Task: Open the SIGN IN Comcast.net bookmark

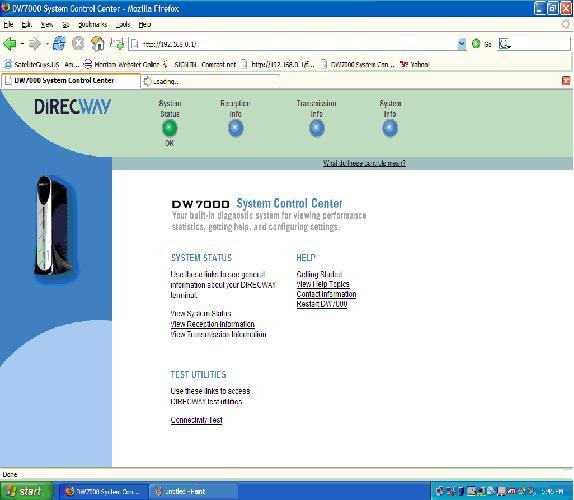Action: [x=200, y=64]
